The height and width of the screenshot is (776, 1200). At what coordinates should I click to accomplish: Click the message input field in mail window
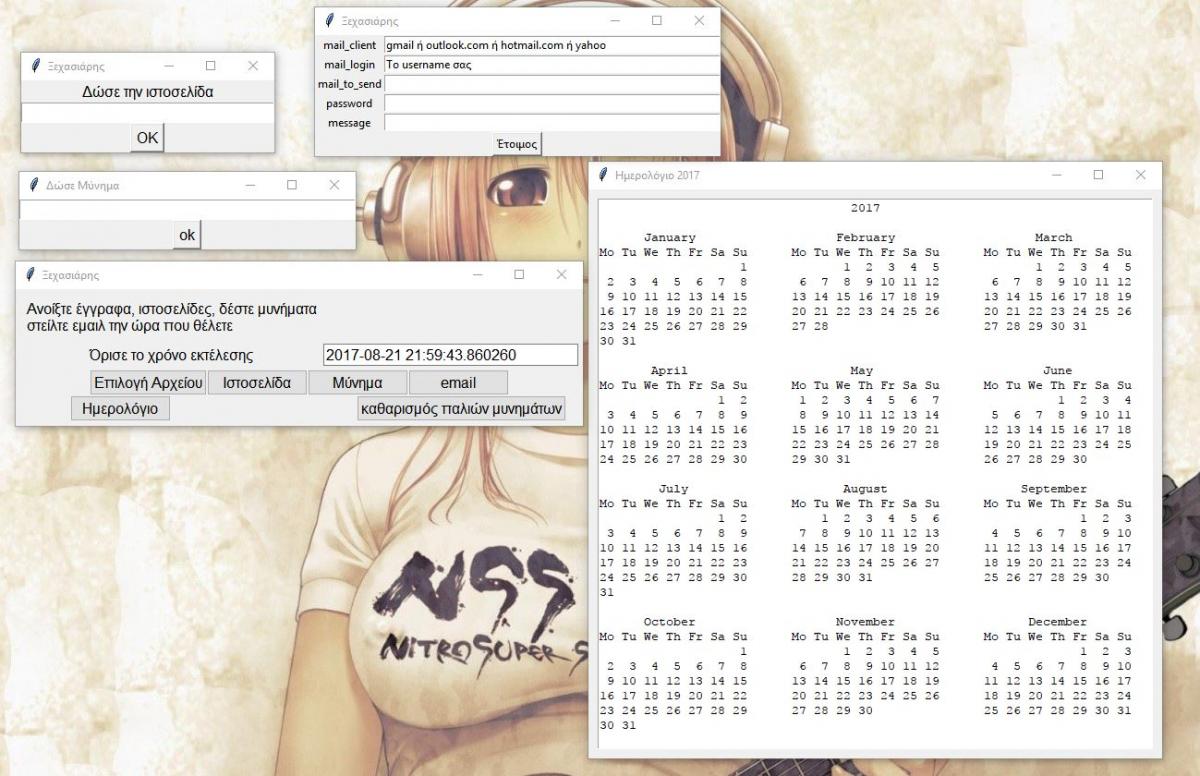551,123
